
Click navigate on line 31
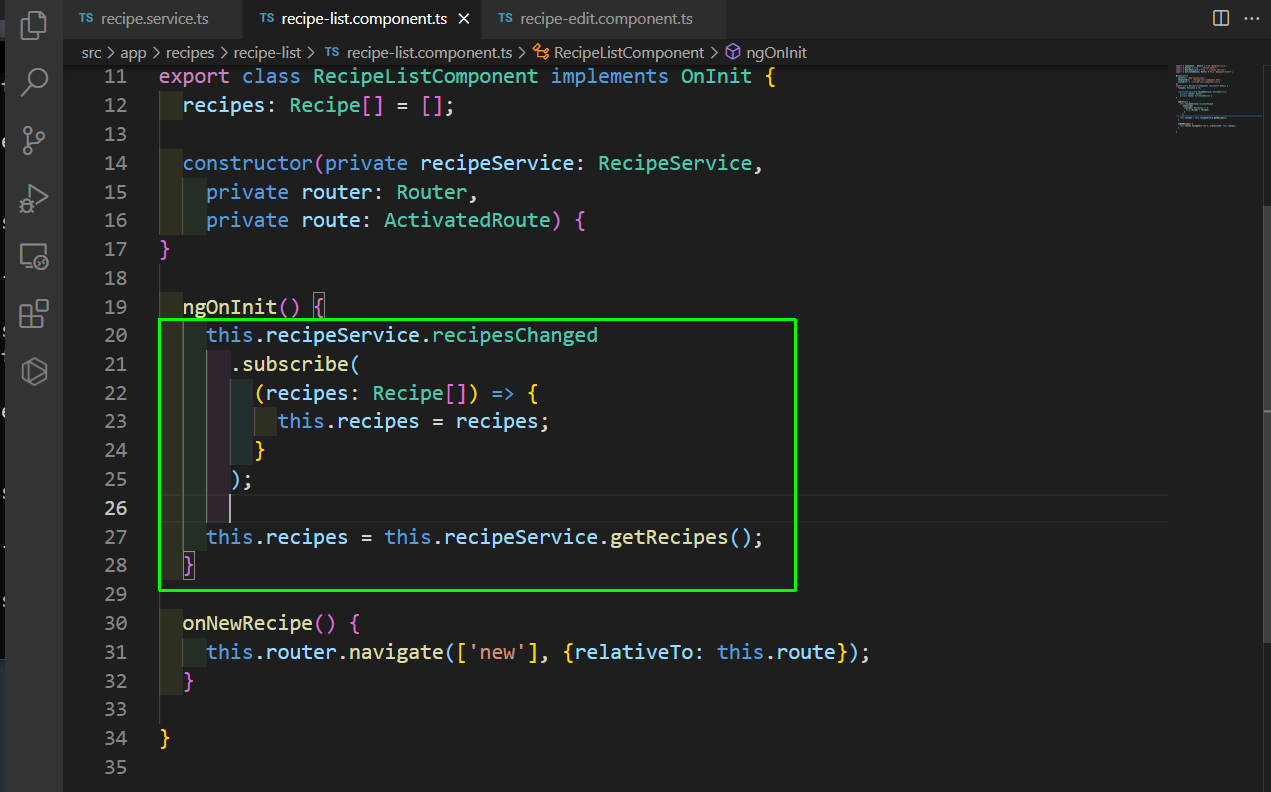pos(396,652)
